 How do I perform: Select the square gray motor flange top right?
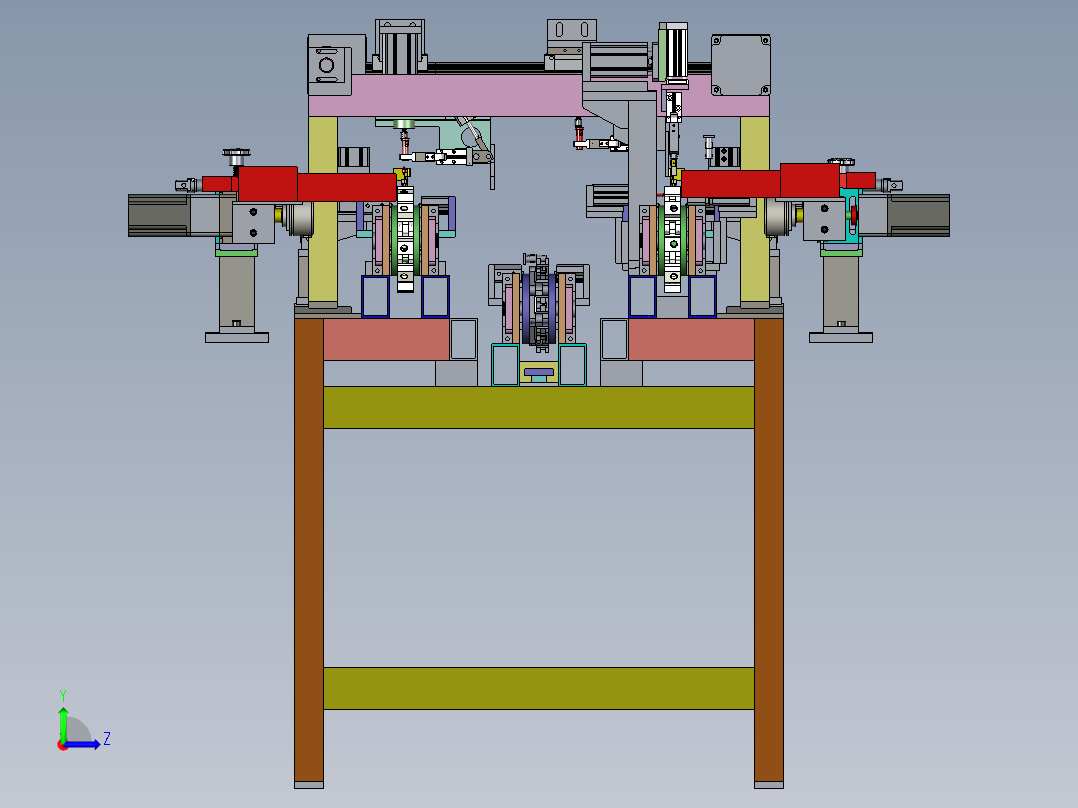[x=740, y=65]
